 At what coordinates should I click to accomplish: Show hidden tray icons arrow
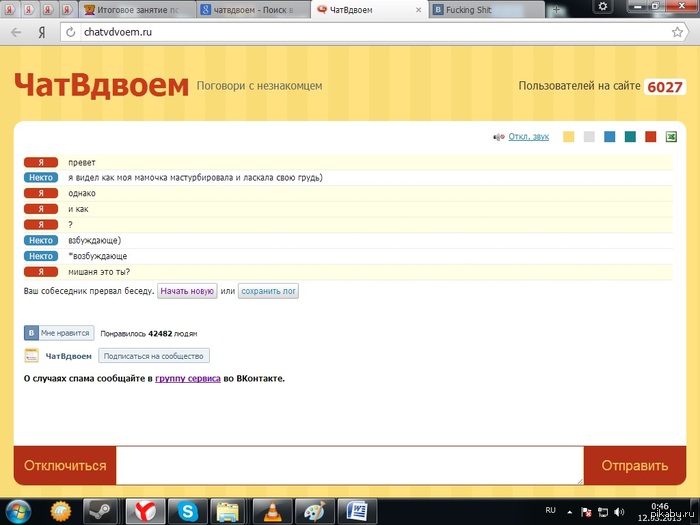(570, 512)
